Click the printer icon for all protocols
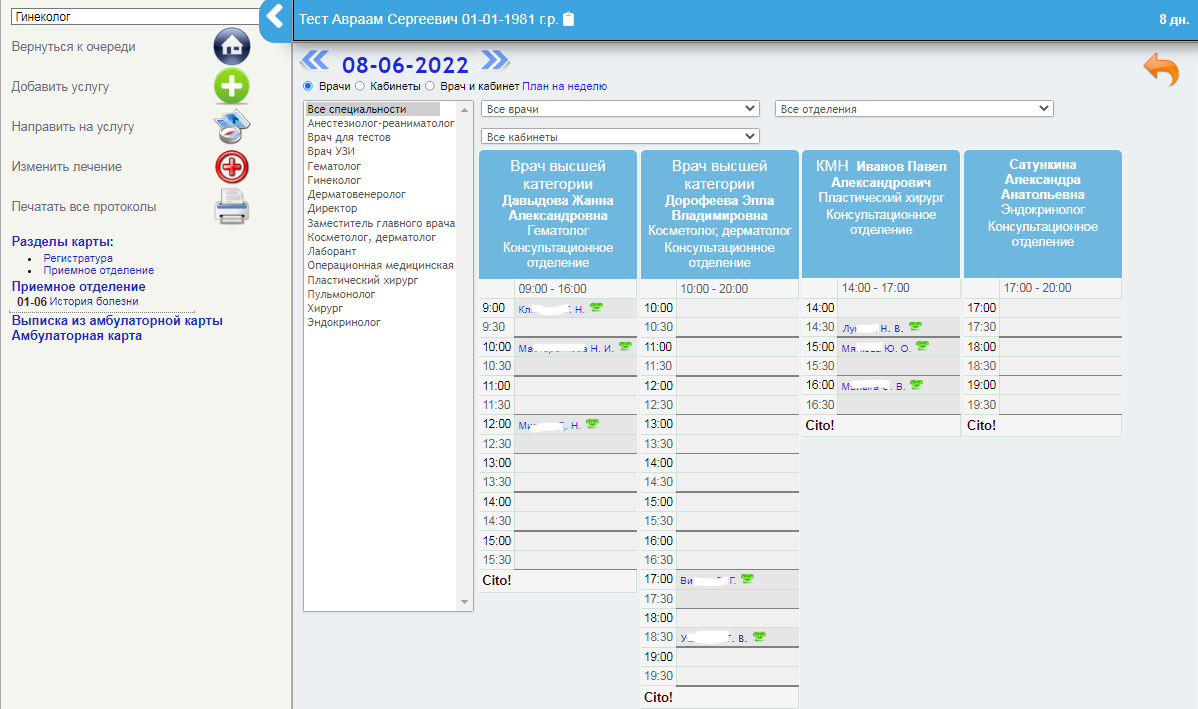 (231, 207)
